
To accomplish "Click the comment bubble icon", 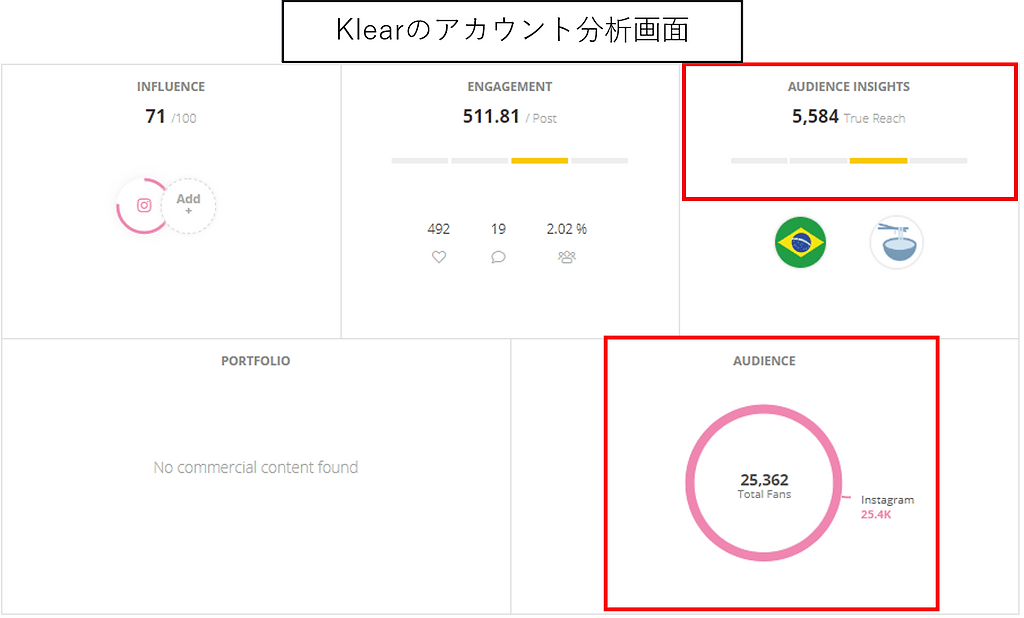I will click(x=498, y=257).
